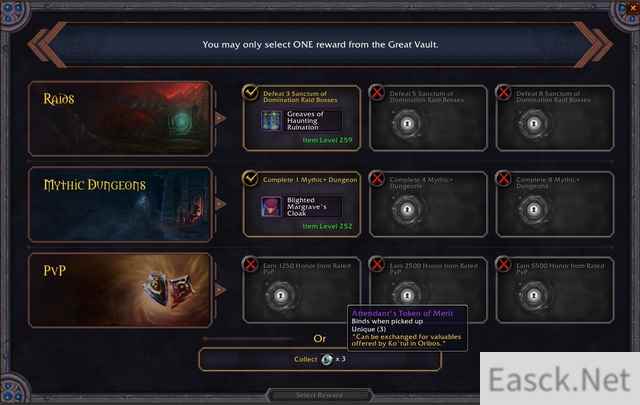Click the lock icon in the Complete 4 Mythic+ Dungeons slot
Viewport: 640px width, 405px height.
pyautogui.click(x=407, y=209)
